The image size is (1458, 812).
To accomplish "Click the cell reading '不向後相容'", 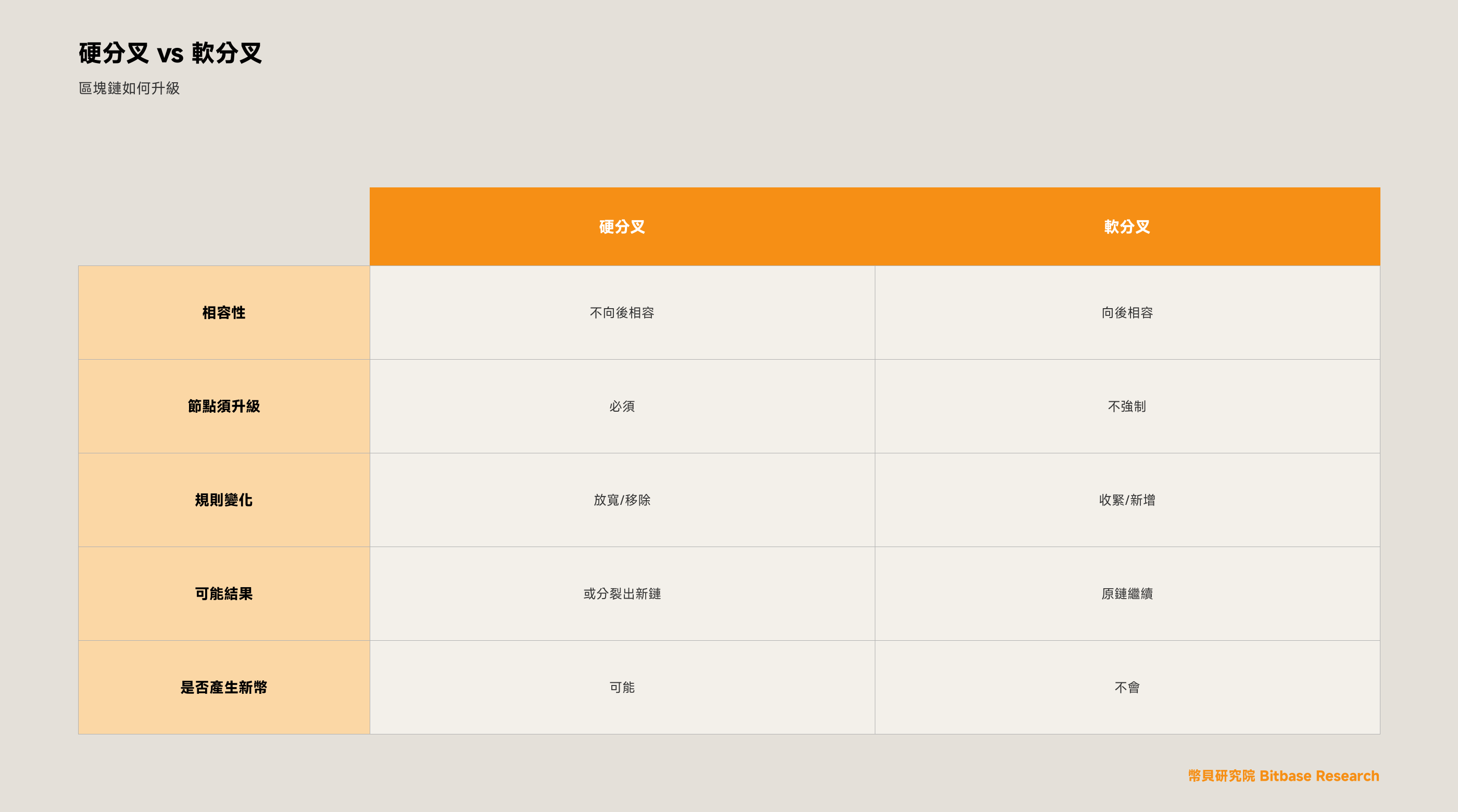I will point(622,312).
